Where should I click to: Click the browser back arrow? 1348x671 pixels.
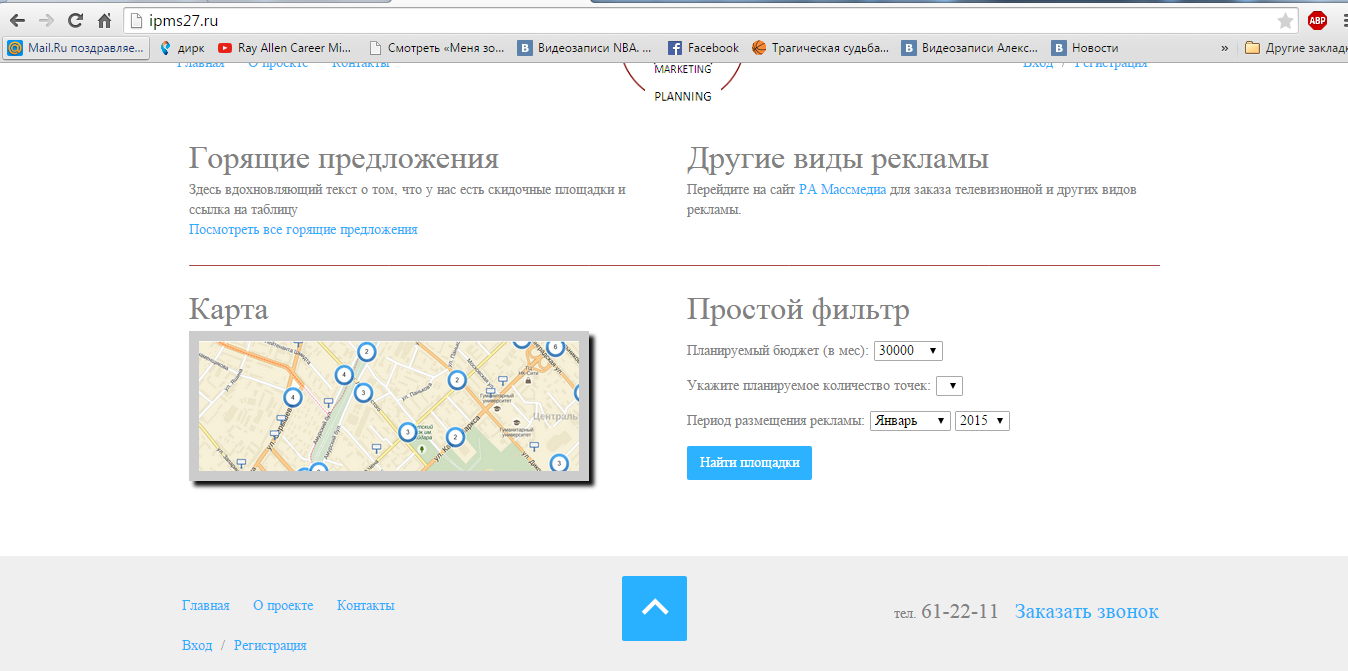[x=17, y=20]
